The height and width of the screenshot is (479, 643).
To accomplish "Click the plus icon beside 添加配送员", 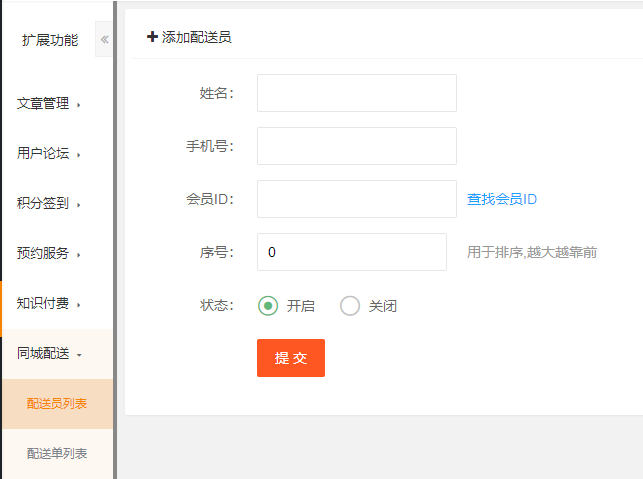I will coord(152,37).
